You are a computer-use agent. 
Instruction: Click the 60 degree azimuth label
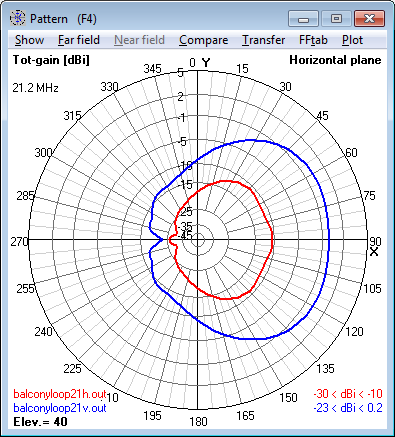tap(351, 153)
